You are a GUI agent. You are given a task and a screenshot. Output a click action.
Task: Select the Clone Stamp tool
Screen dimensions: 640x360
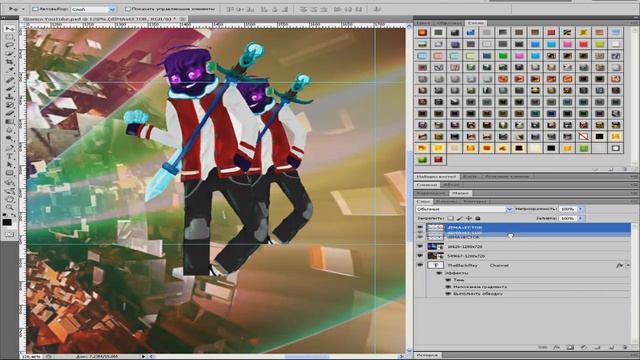[9, 96]
